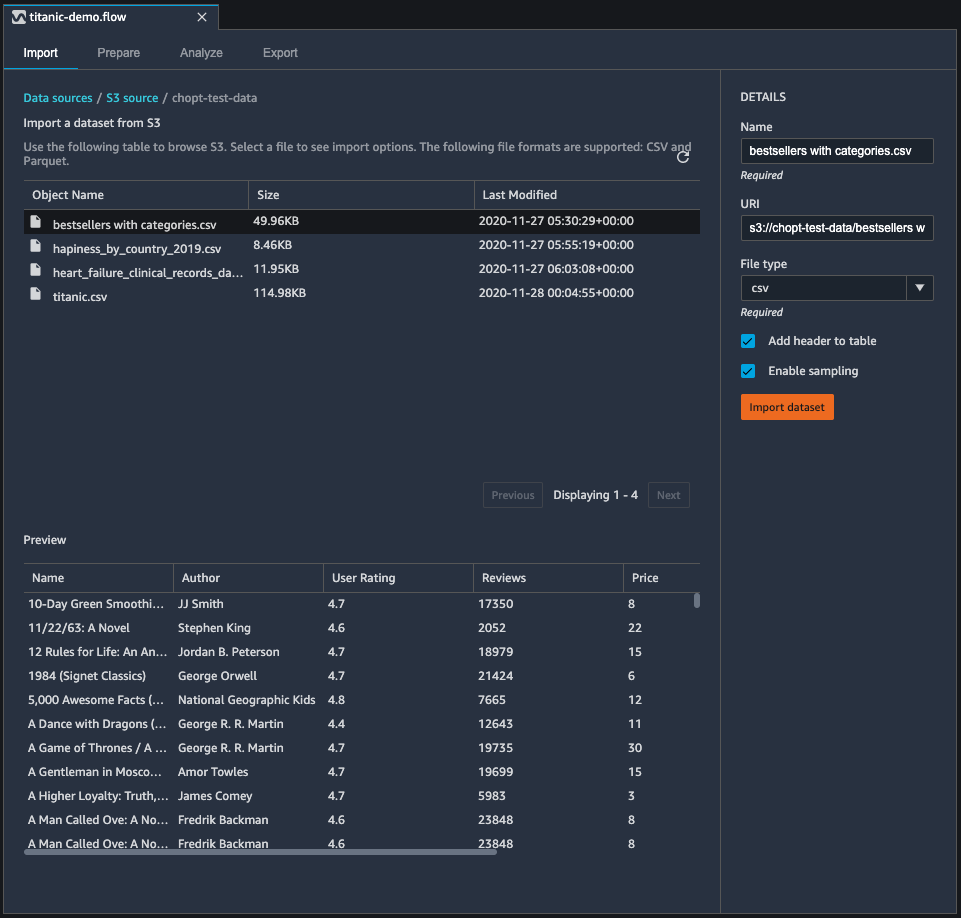Image resolution: width=961 pixels, height=918 pixels.
Task: Click the flow icon on titanic-demo.flow tab
Action: (18, 17)
